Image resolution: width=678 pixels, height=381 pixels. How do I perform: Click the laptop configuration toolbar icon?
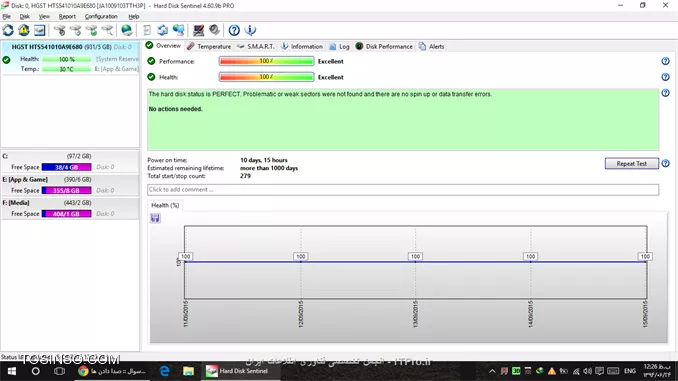coord(198,30)
